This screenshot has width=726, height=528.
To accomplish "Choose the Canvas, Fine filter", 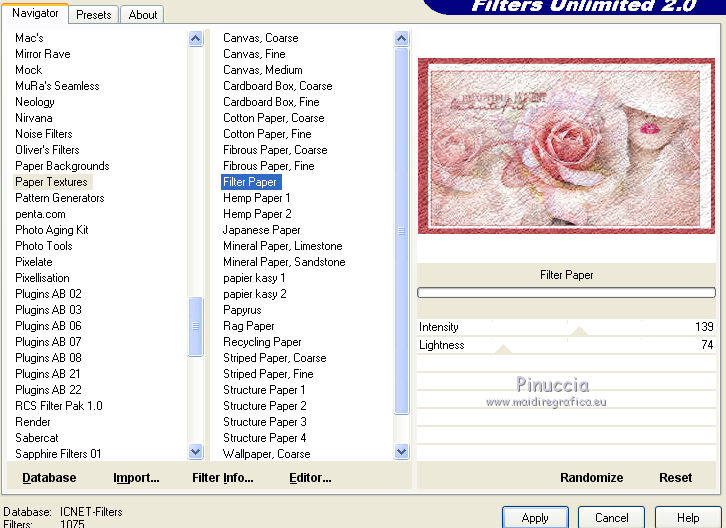I will click(254, 54).
